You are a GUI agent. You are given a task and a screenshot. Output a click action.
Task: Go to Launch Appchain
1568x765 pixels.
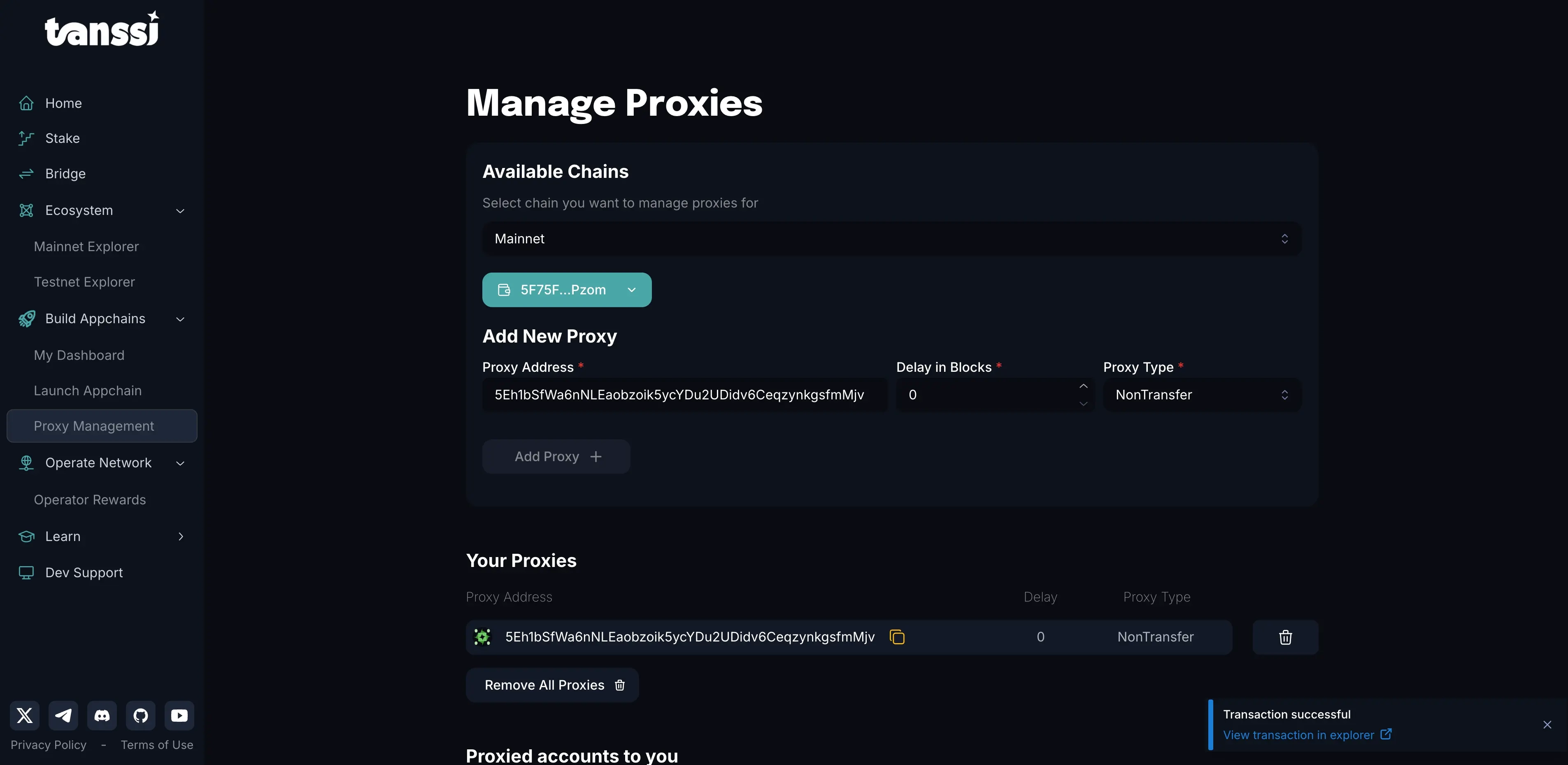pos(88,390)
